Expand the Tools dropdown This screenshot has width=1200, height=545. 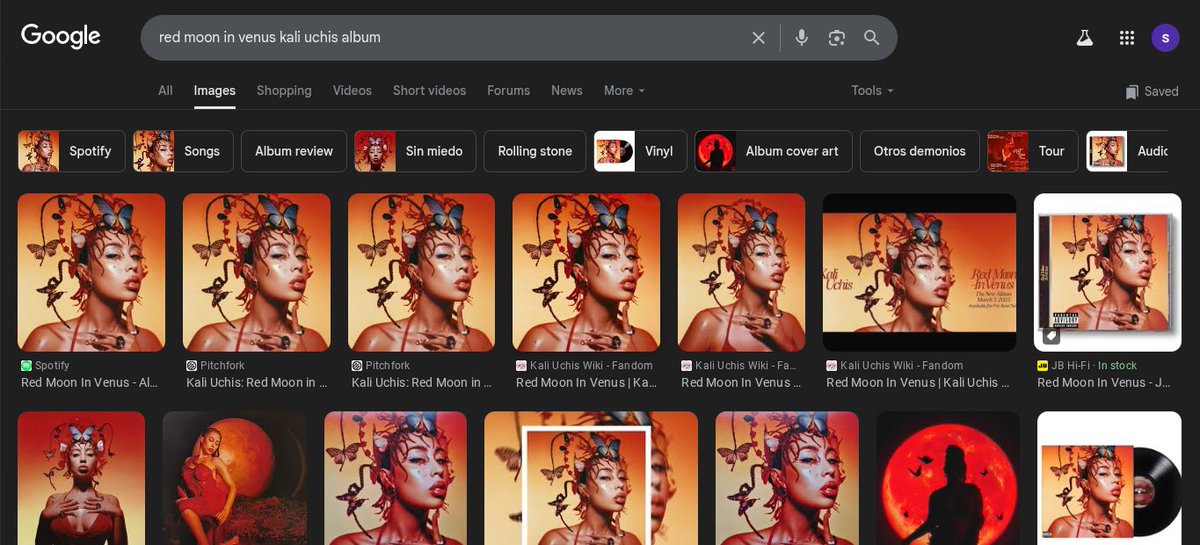point(872,90)
